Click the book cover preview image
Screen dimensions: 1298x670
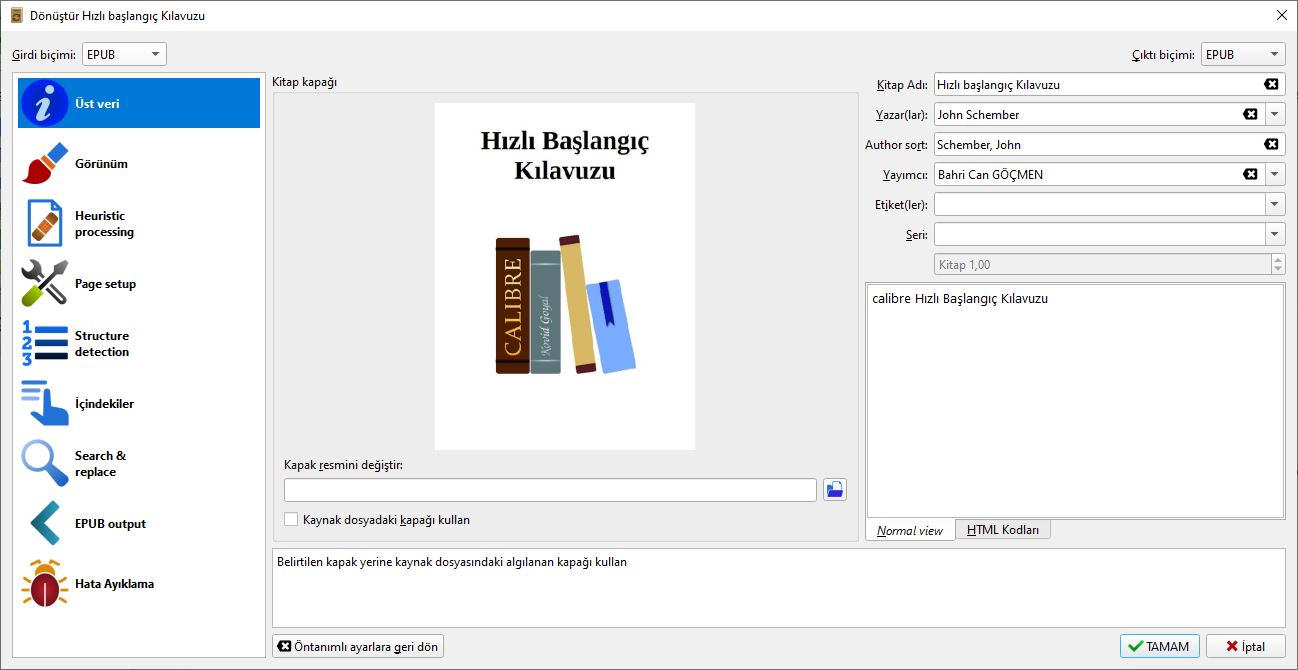565,276
